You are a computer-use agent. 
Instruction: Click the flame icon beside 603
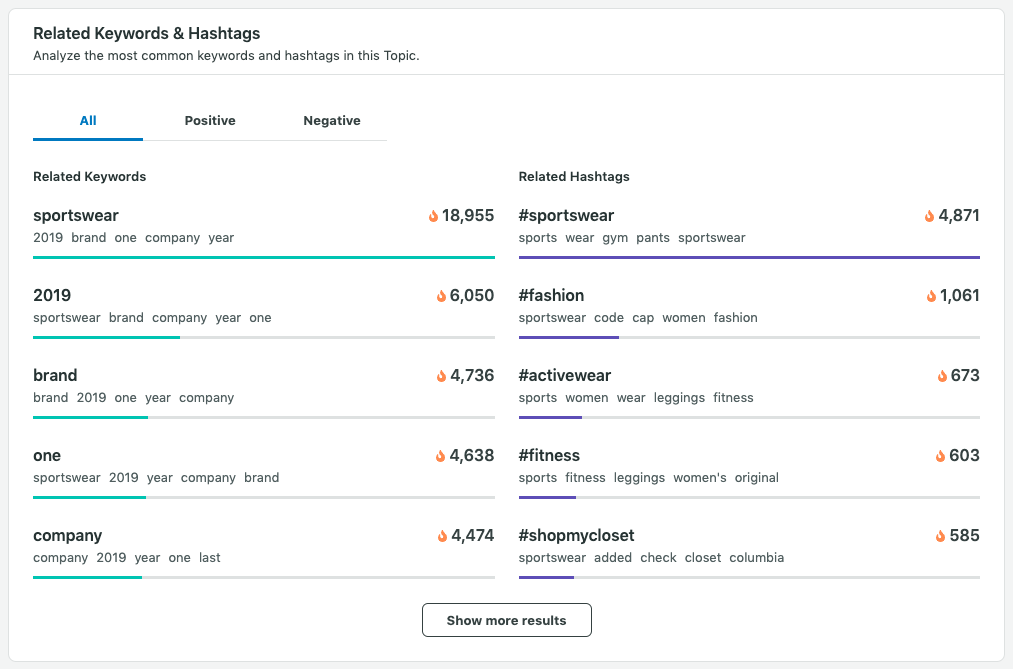941,456
